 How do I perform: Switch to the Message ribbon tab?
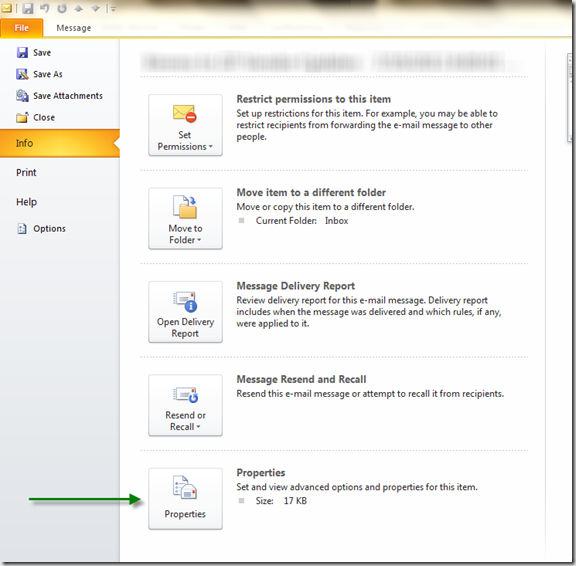click(x=73, y=28)
